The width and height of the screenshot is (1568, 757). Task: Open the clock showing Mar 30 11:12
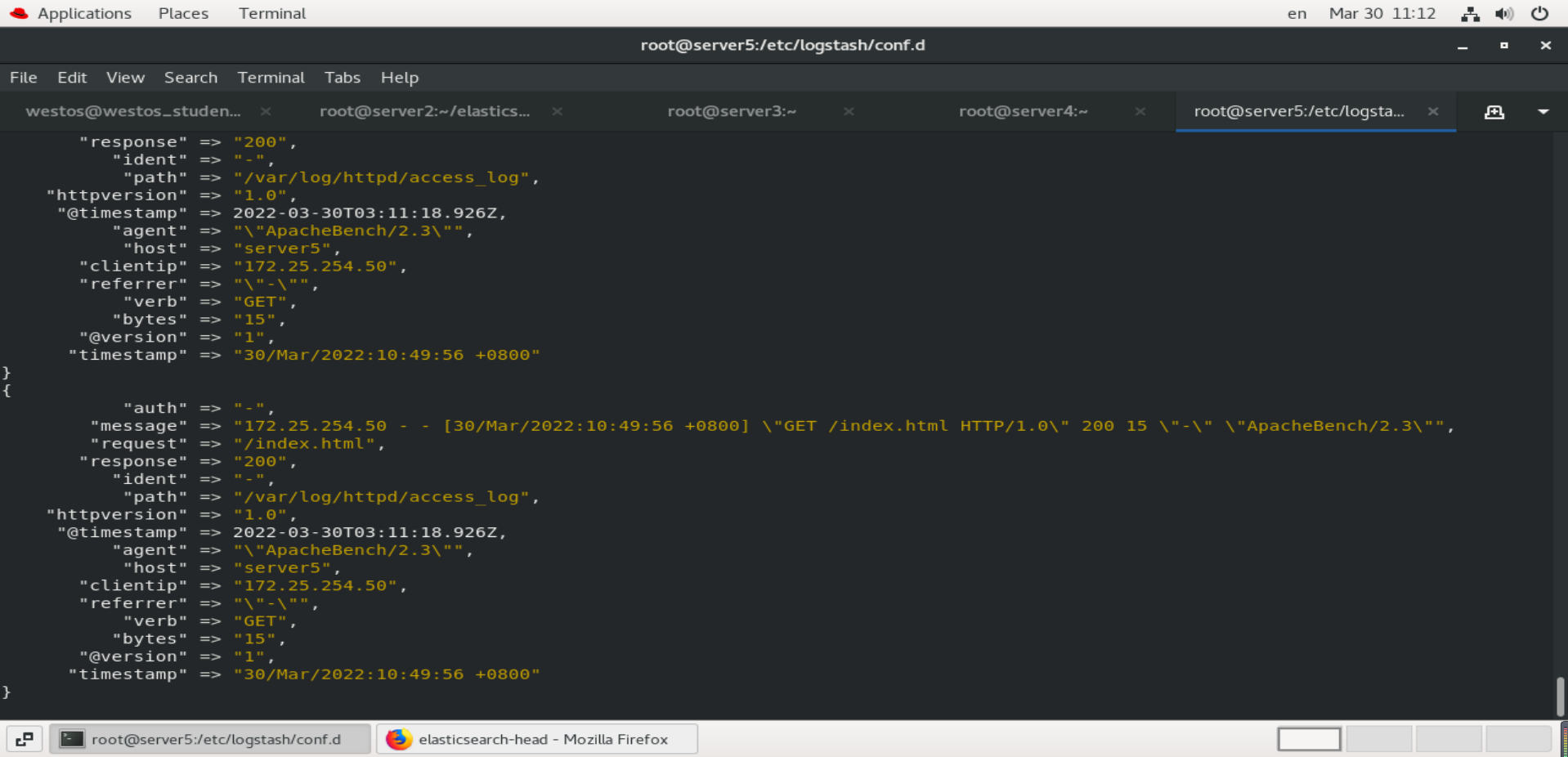click(1382, 13)
